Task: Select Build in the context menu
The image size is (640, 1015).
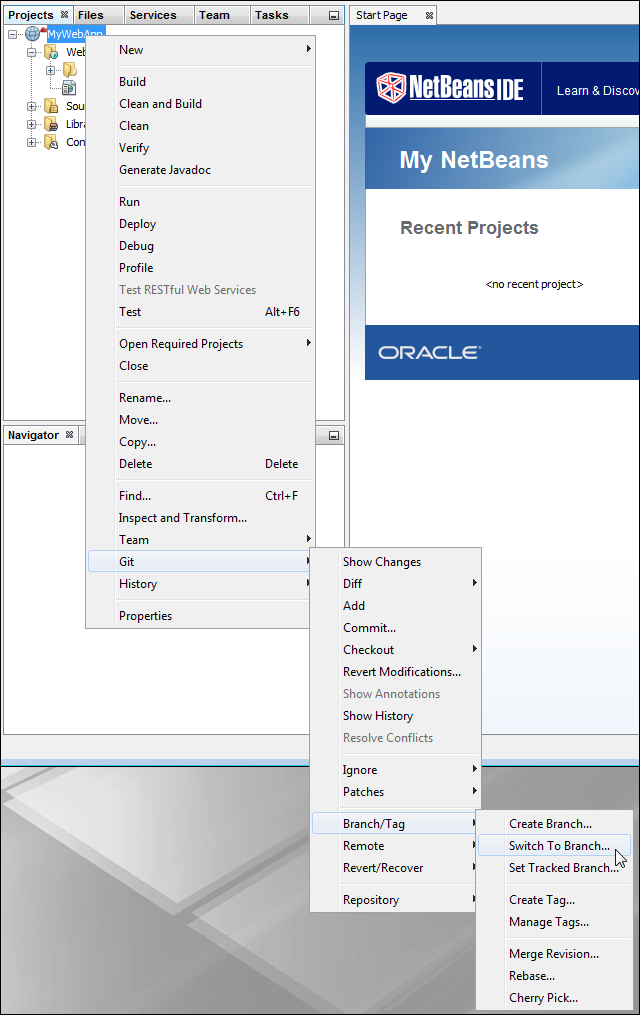Action: point(201,82)
